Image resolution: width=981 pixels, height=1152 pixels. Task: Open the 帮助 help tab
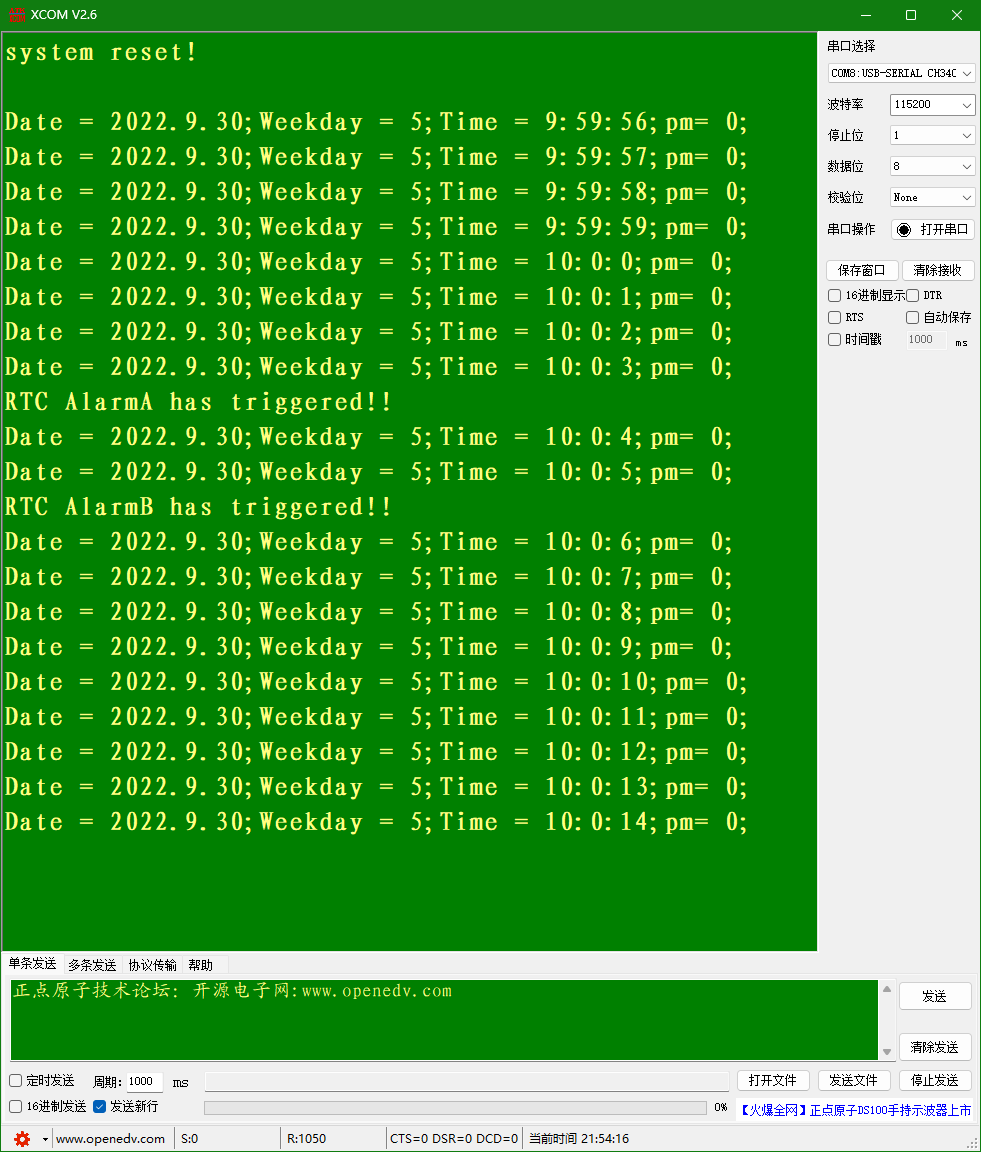tap(201, 965)
